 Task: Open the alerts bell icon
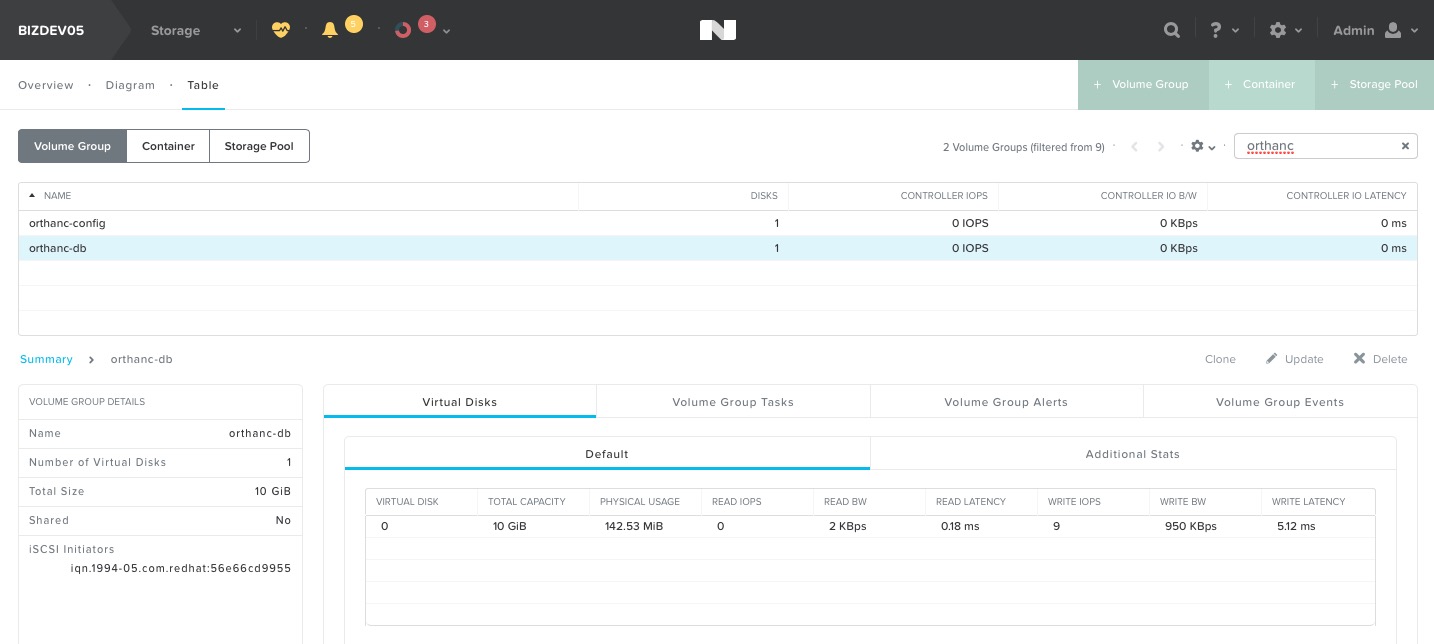coord(330,30)
